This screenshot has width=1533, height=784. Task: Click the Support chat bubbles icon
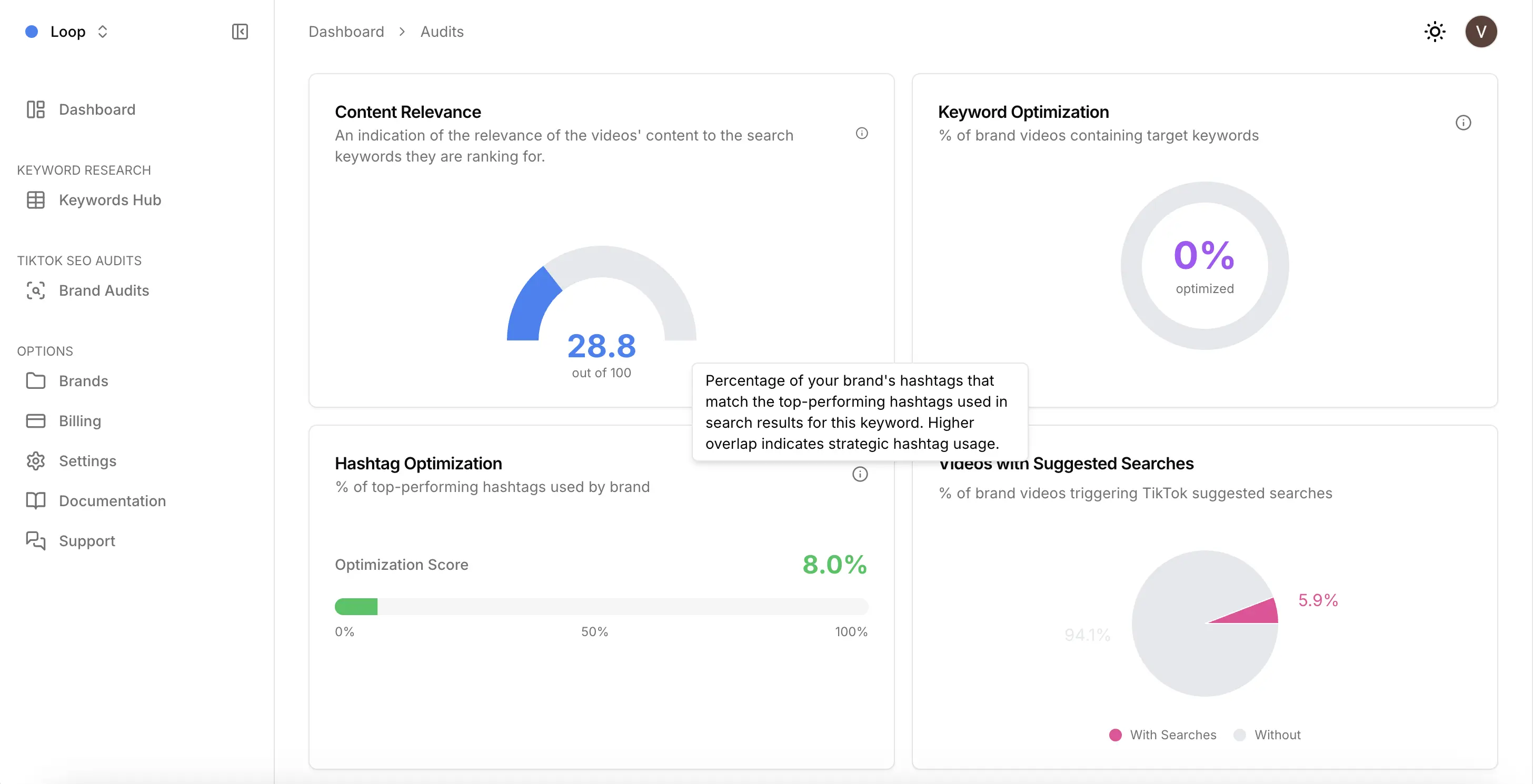tap(36, 541)
